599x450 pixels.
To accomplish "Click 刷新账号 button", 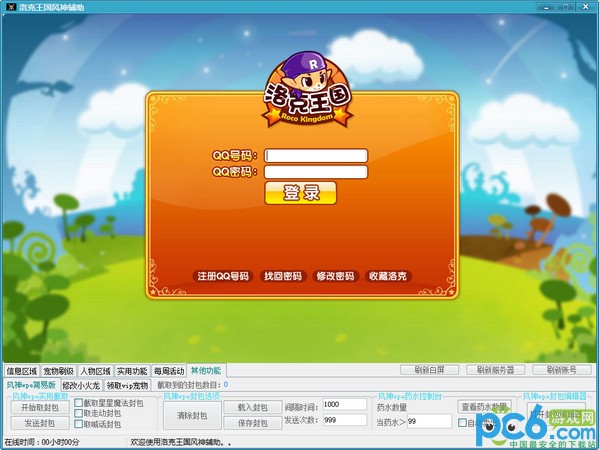I will click(562, 370).
